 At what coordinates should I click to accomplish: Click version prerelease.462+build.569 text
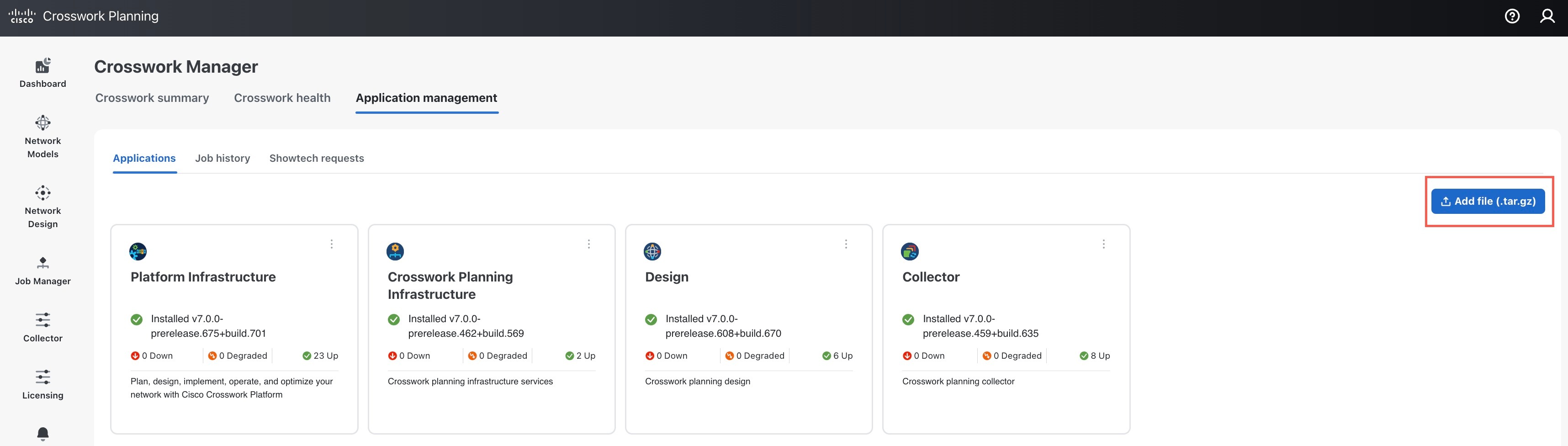click(466, 334)
